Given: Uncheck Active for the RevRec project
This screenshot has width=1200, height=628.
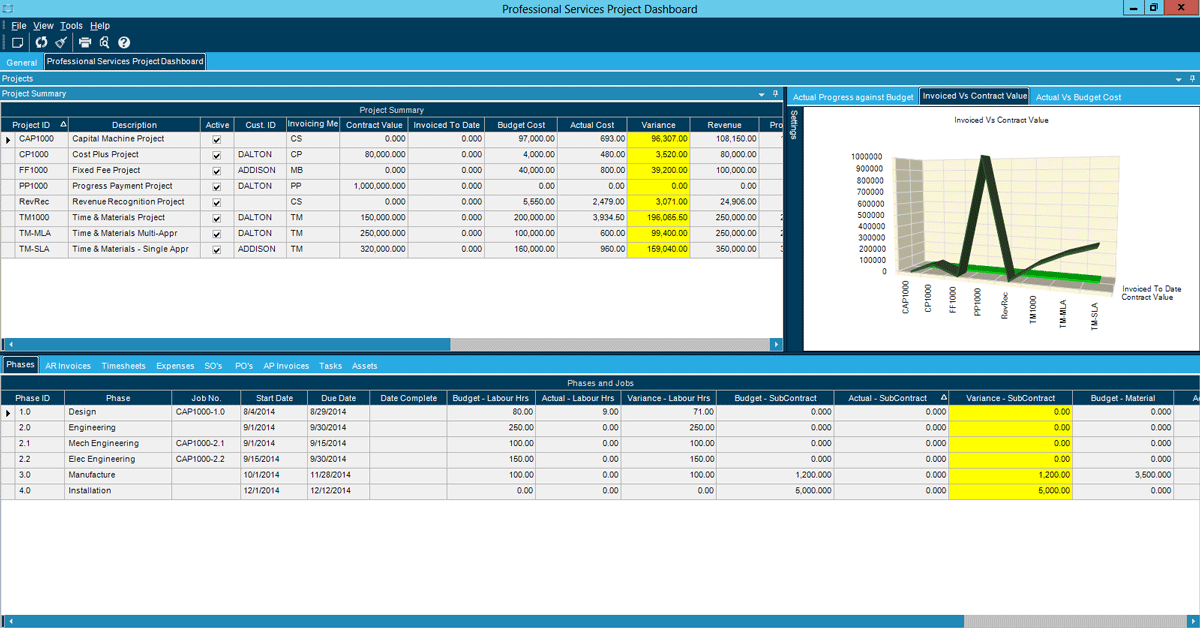Looking at the screenshot, I should tap(216, 201).
